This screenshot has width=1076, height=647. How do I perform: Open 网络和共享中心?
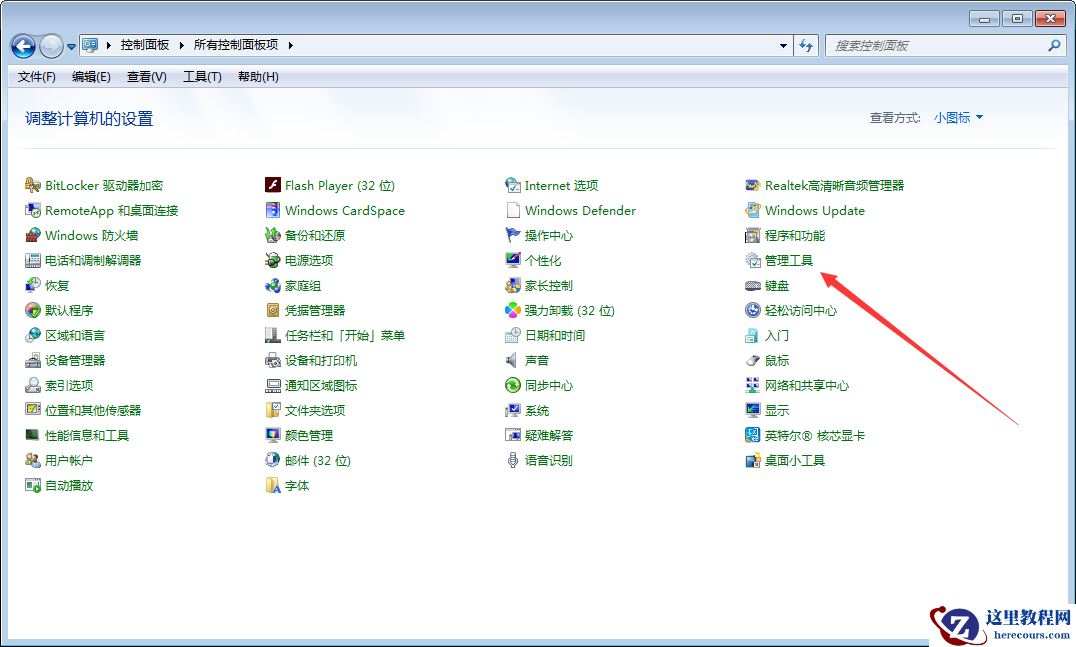point(812,385)
